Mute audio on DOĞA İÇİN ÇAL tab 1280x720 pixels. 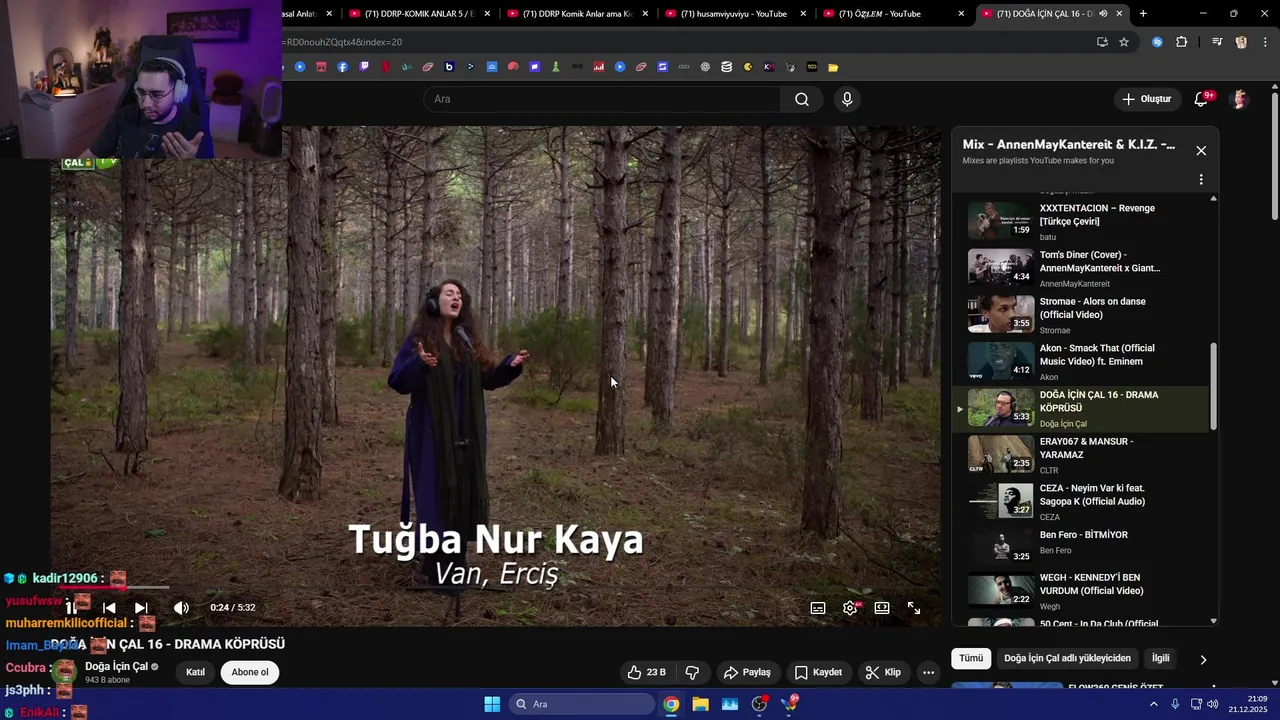pos(1103,13)
